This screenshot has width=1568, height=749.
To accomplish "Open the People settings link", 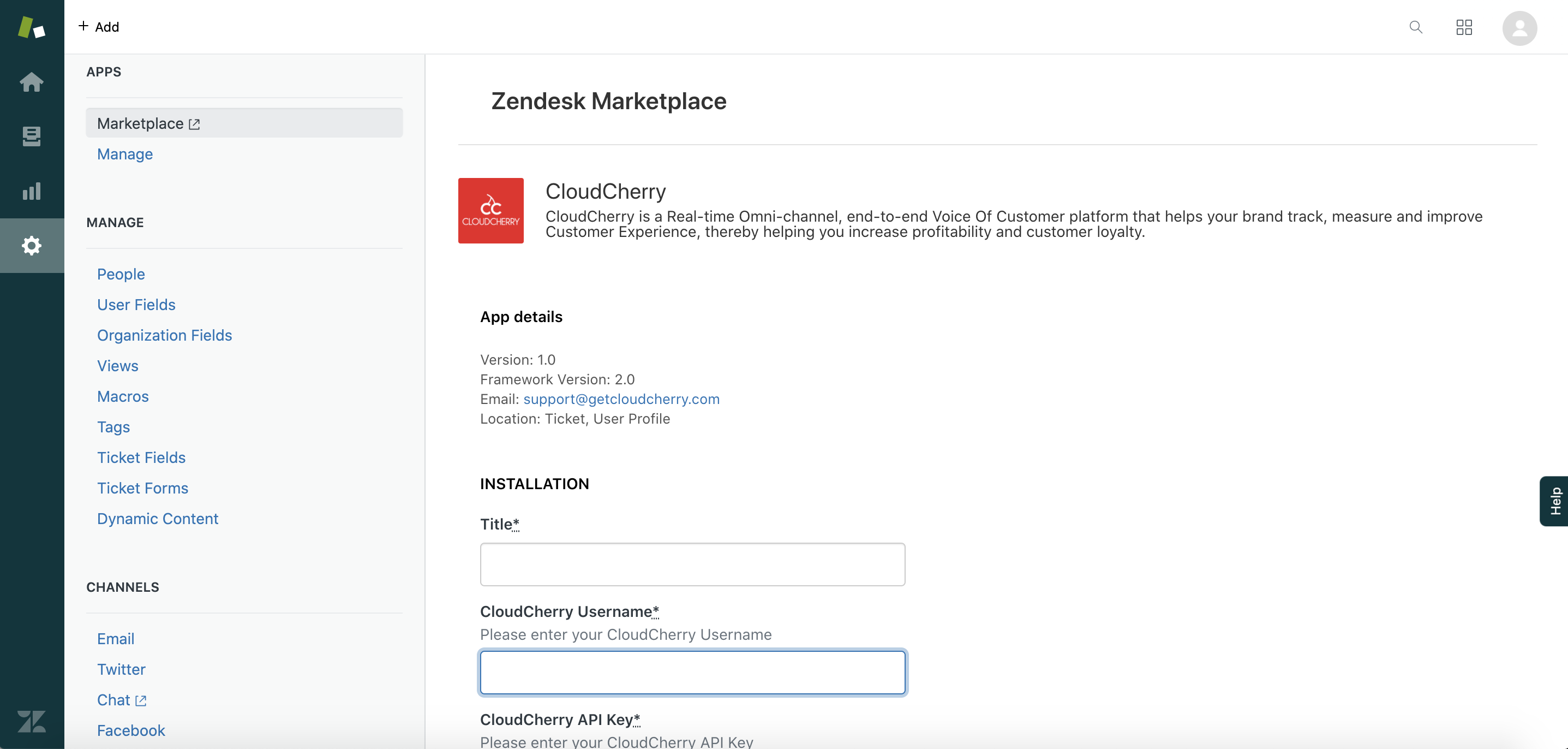I will point(121,274).
